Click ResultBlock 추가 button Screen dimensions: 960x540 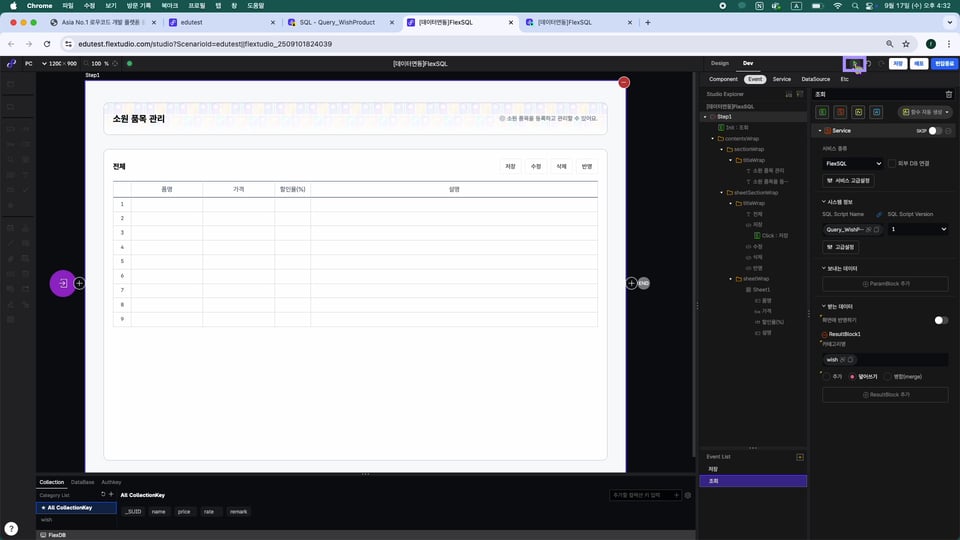[885, 395]
